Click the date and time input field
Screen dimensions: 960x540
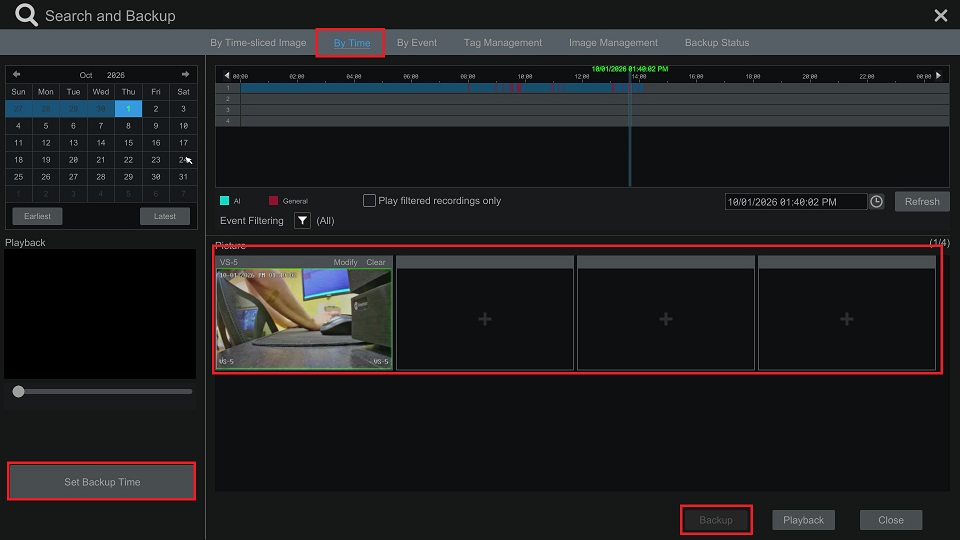pos(795,201)
